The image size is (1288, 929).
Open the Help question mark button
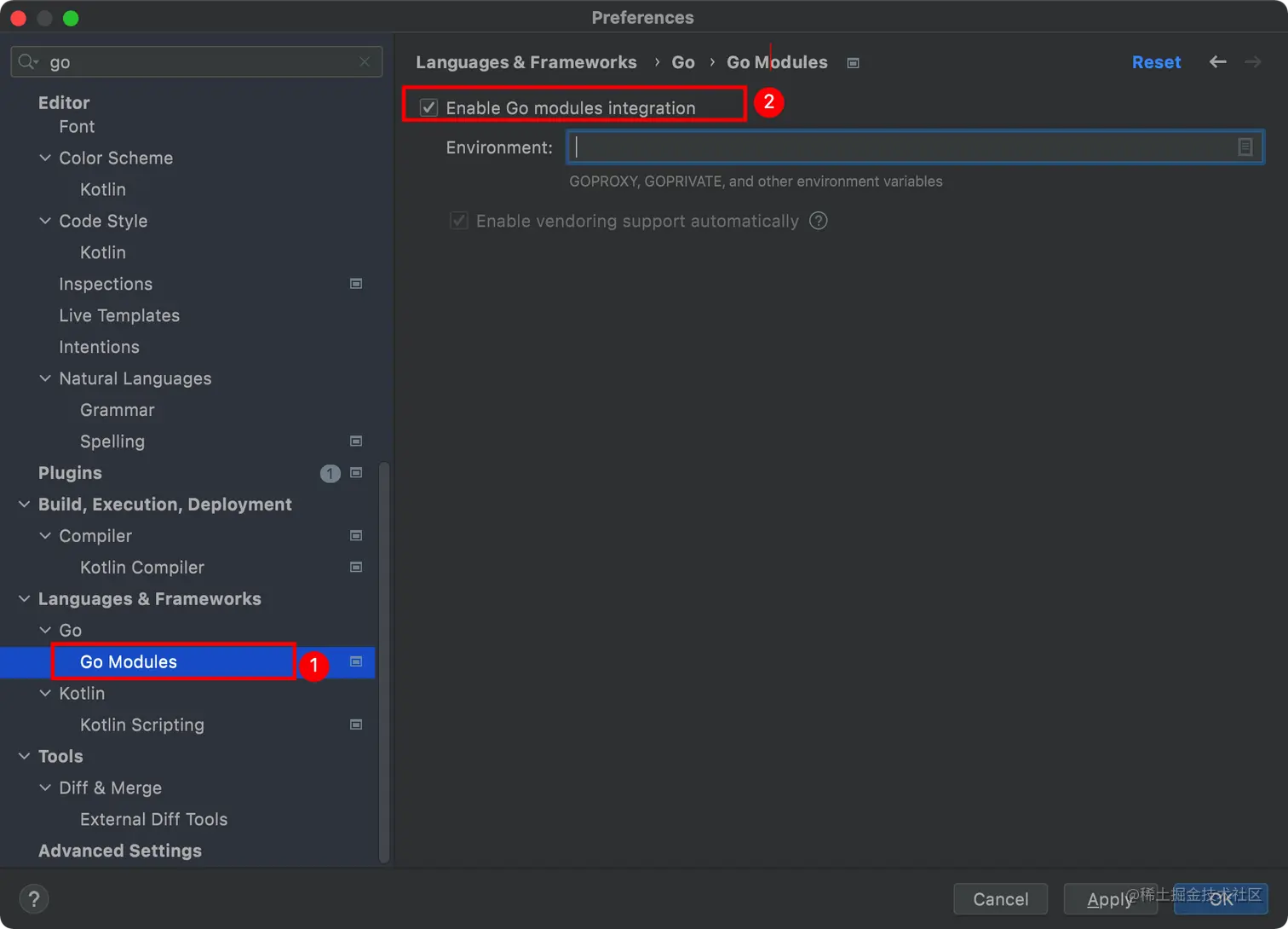pos(34,898)
